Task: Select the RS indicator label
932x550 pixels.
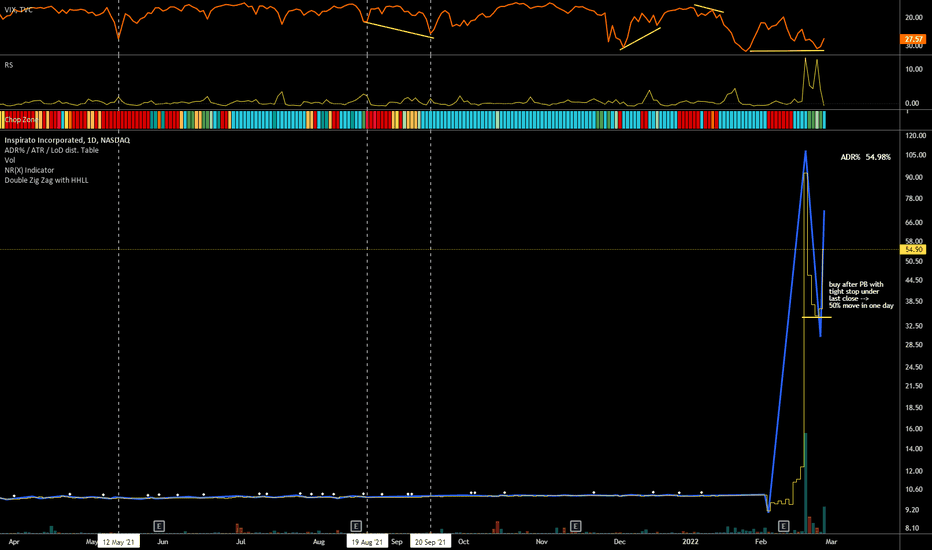Action: pyautogui.click(x=9, y=65)
